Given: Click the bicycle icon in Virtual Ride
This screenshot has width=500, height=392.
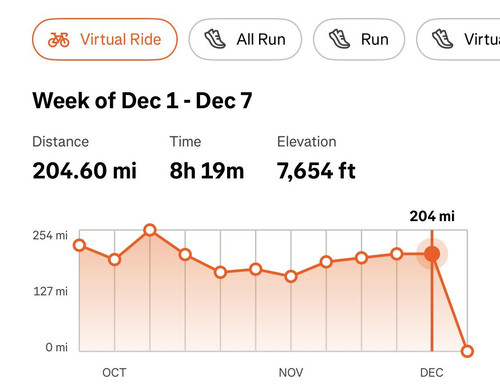Looking at the screenshot, I should point(59,40).
